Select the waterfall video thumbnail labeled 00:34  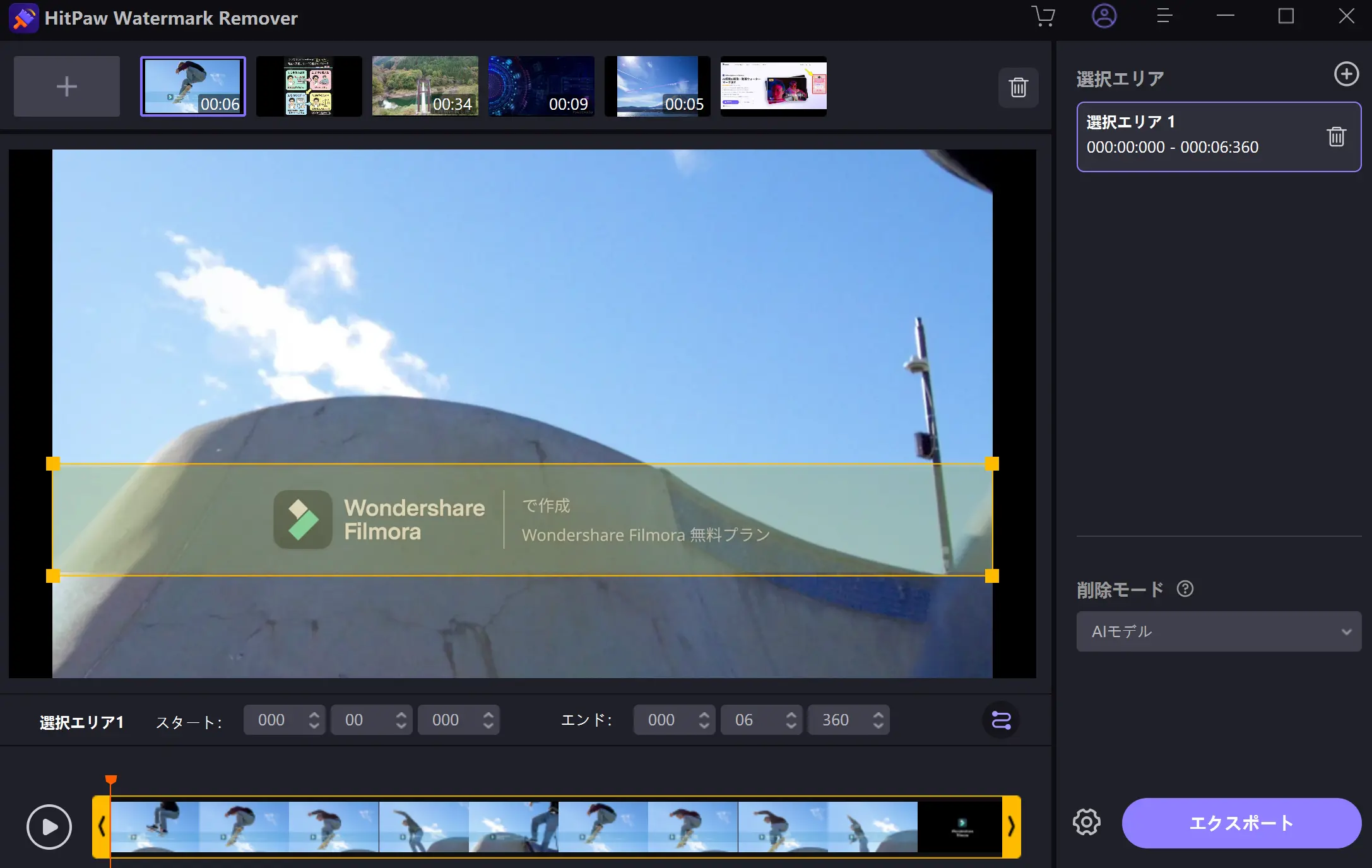[425, 86]
